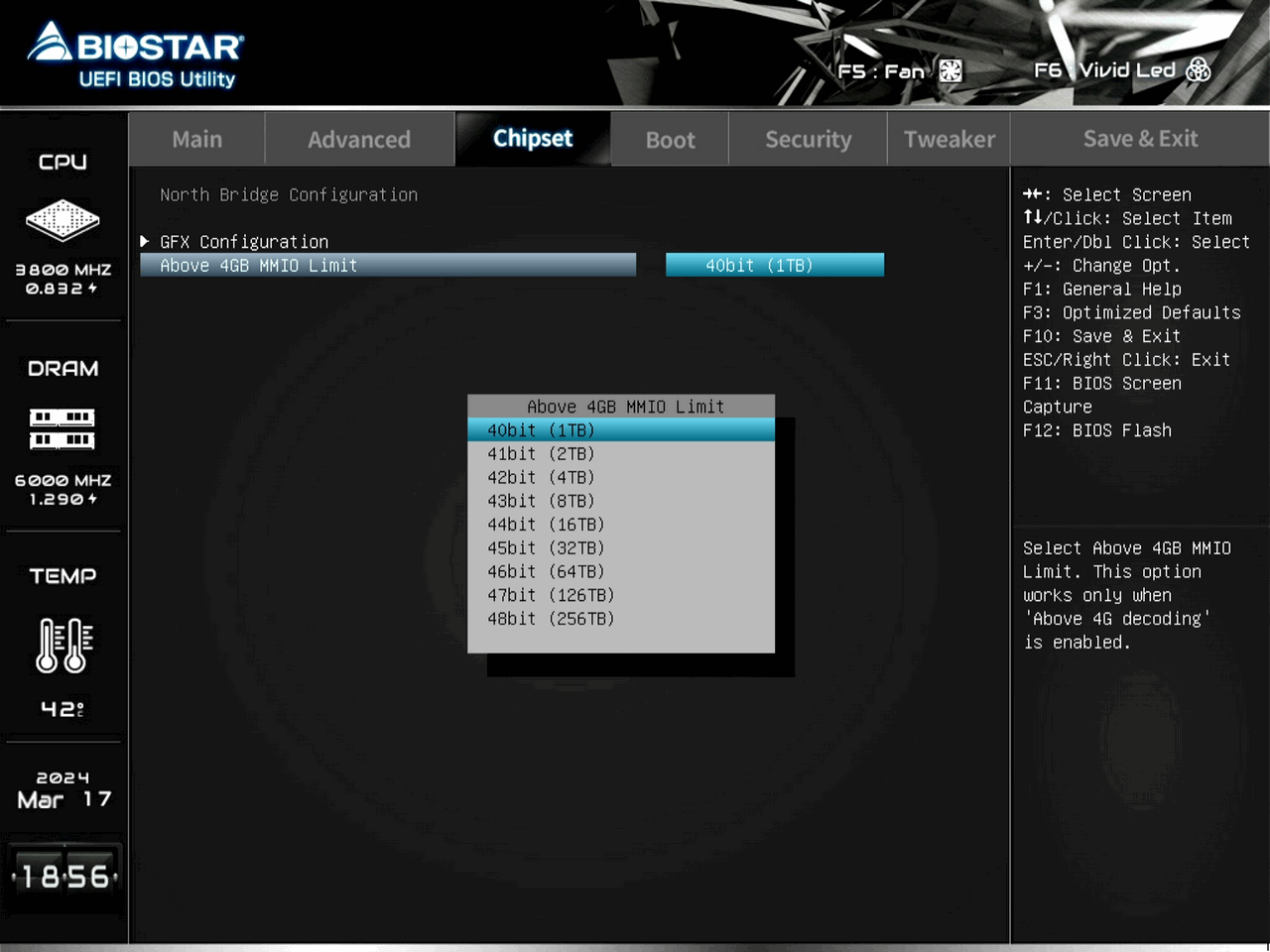Open the Boot tab

671,139
